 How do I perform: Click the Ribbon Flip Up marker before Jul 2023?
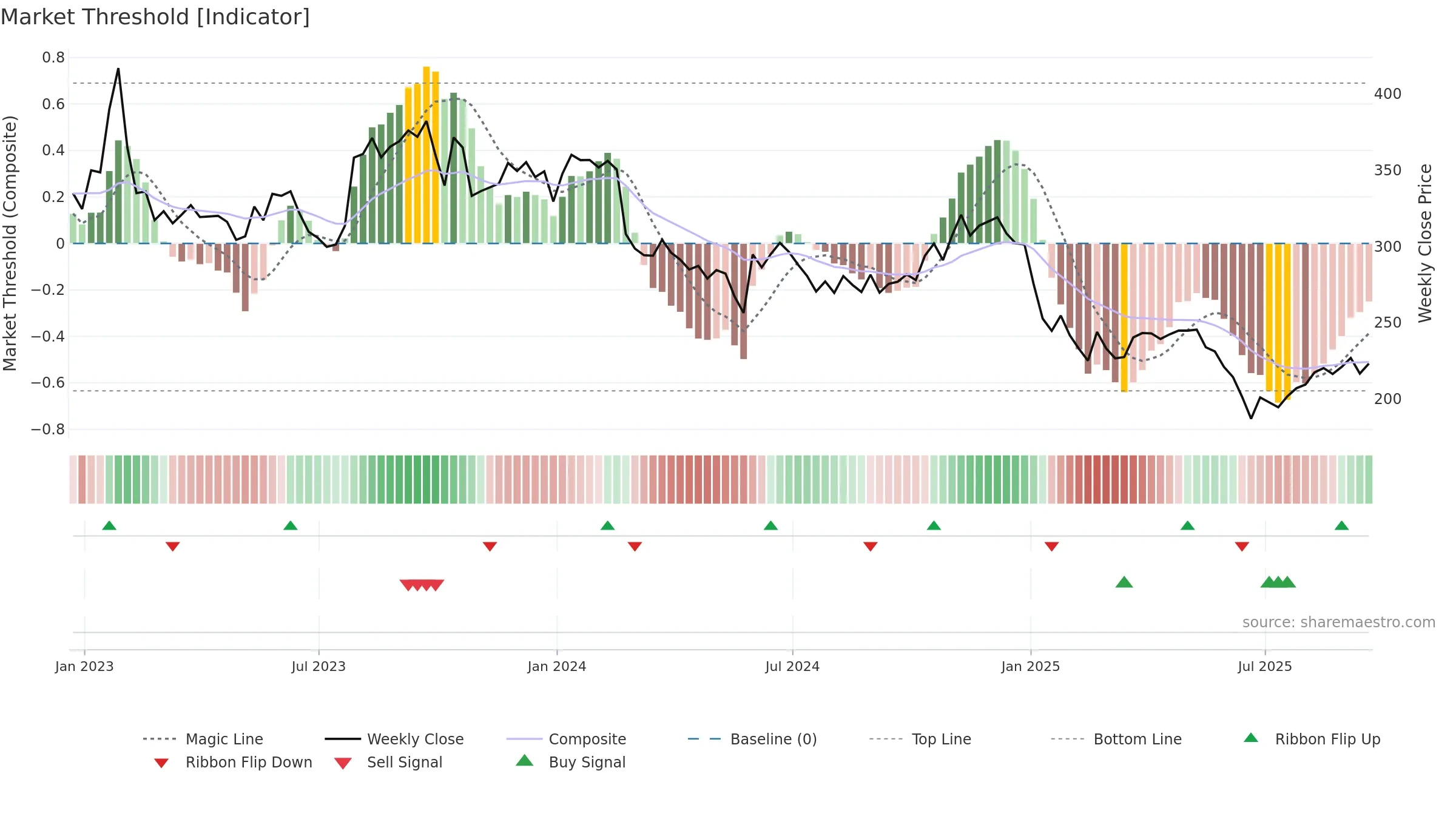tap(291, 525)
